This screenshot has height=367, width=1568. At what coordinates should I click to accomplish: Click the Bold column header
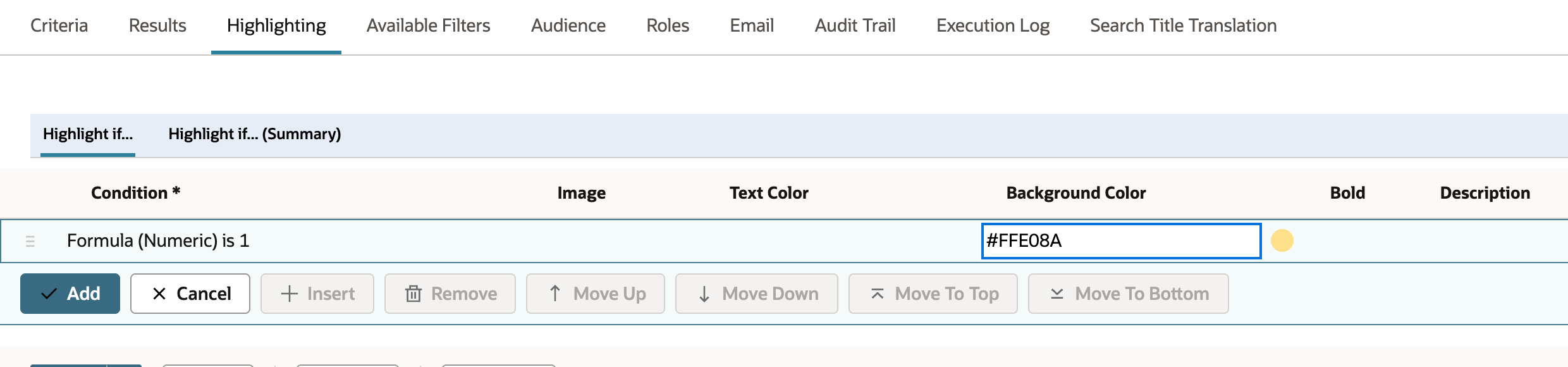coord(1347,193)
